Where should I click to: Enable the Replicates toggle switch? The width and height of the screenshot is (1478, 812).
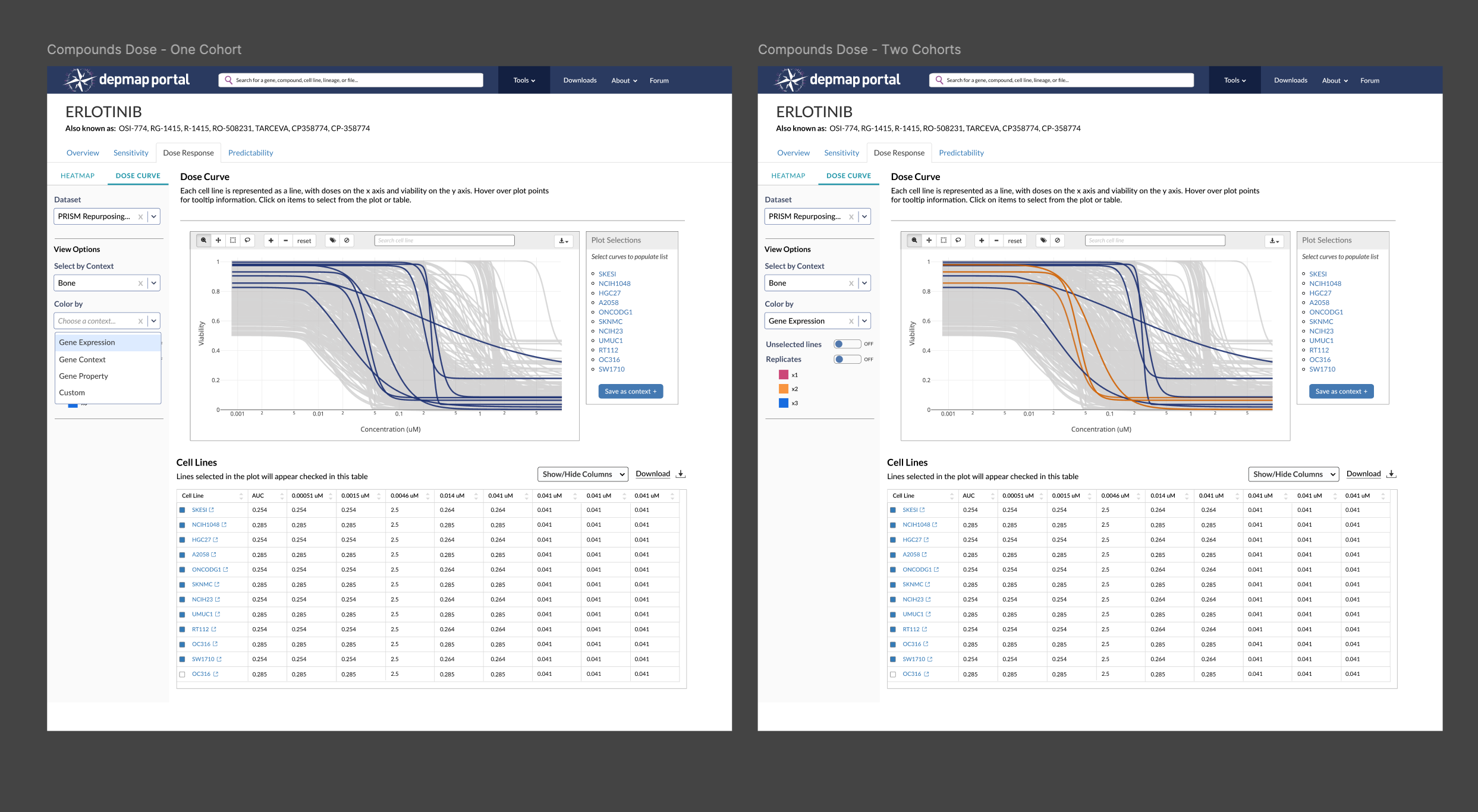pyautogui.click(x=847, y=359)
